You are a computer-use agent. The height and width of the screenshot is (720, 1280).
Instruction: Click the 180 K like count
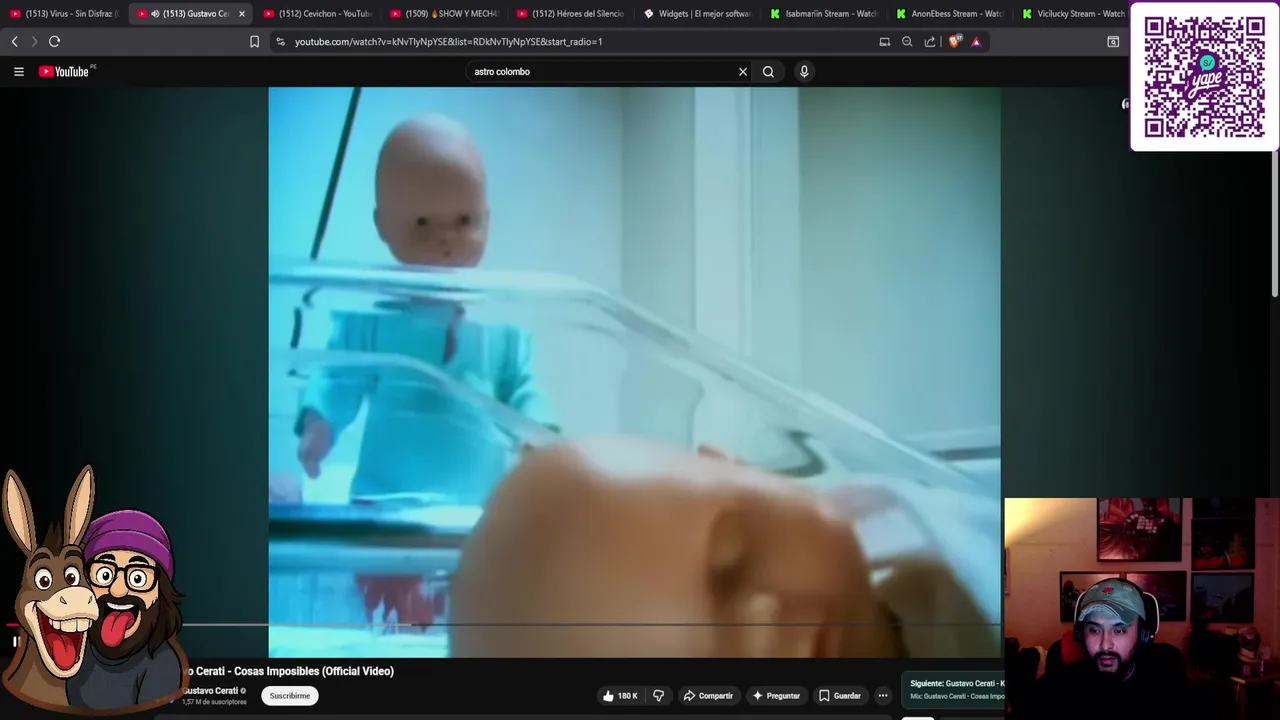tap(627, 696)
